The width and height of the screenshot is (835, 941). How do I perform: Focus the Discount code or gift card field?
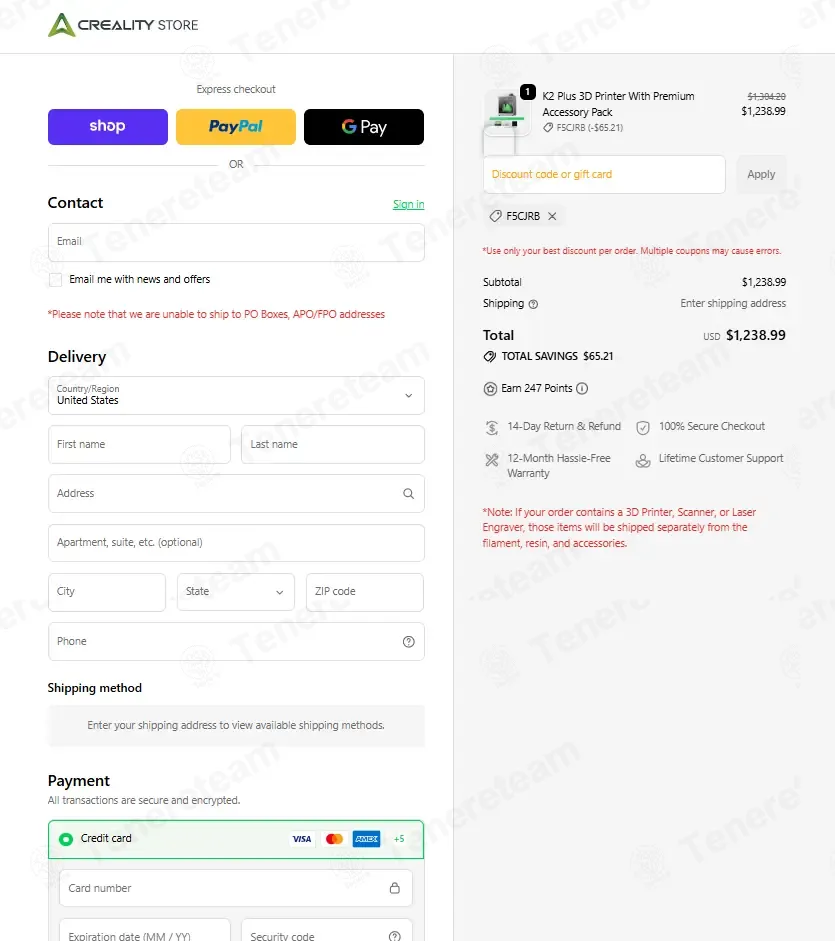[604, 174]
